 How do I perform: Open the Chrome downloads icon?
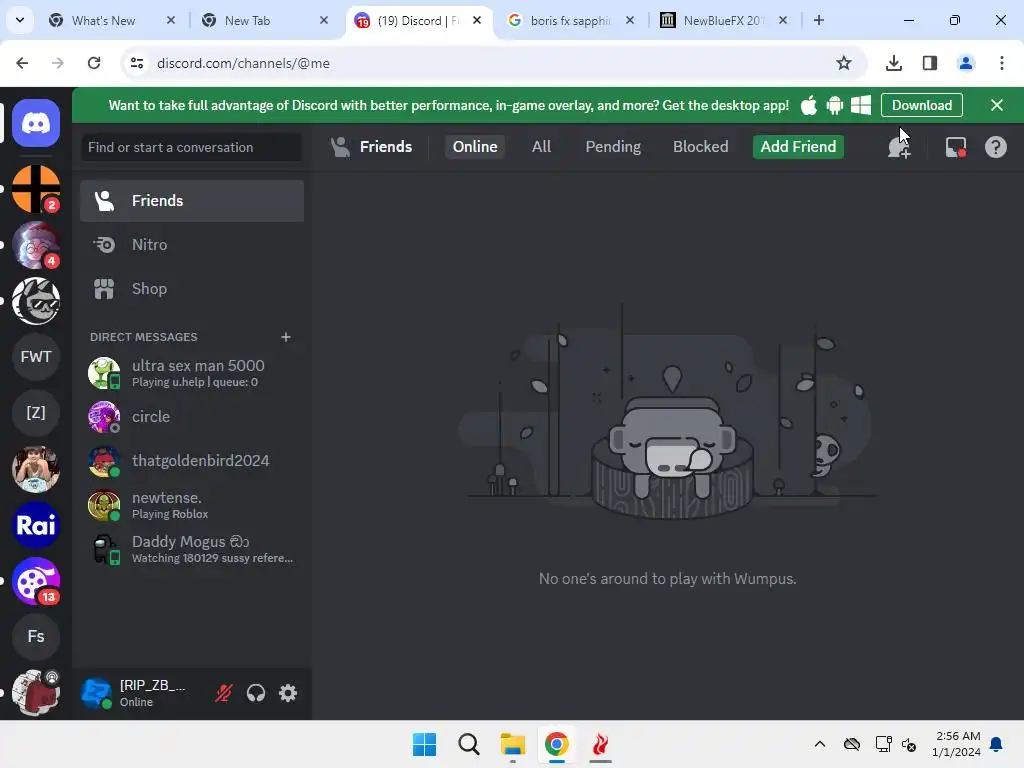tap(893, 63)
